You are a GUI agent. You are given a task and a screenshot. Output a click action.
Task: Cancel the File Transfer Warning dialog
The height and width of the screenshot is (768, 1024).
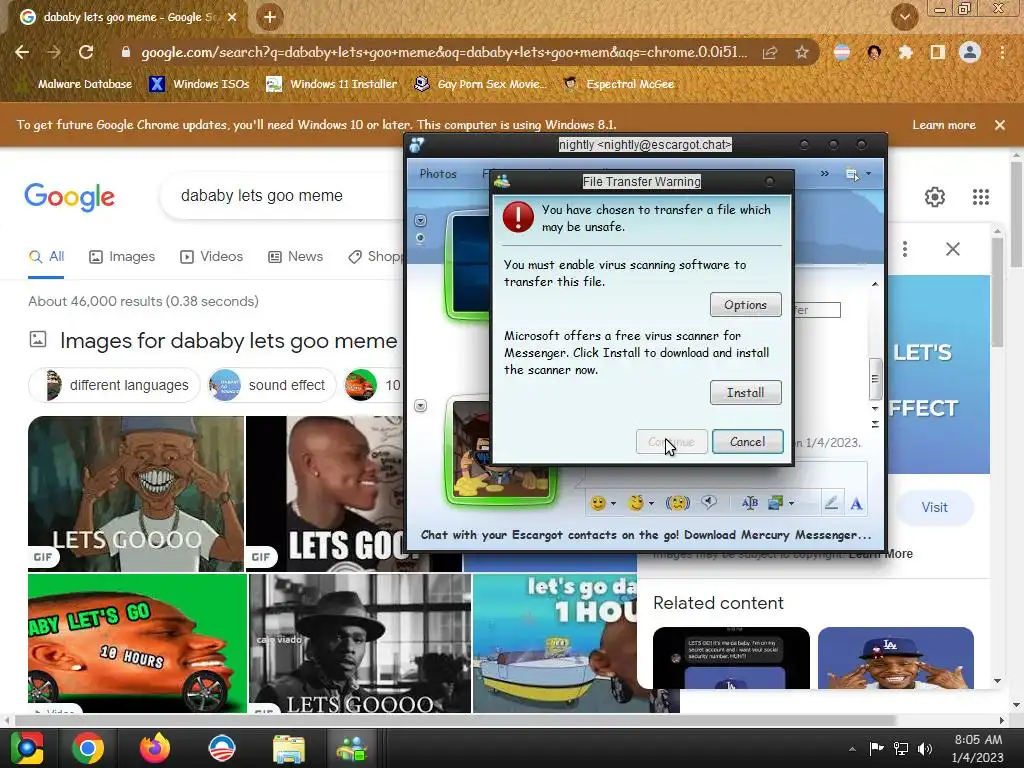(x=747, y=442)
